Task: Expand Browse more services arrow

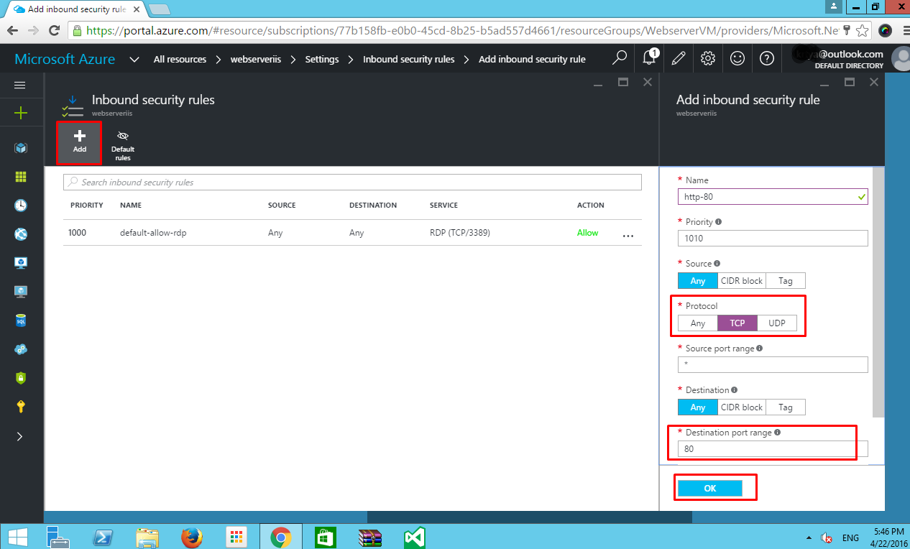Action: [20, 436]
